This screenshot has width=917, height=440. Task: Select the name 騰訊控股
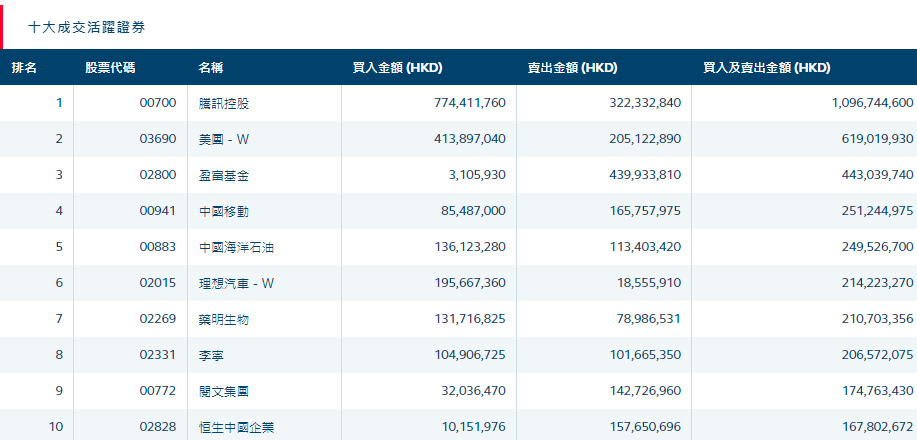pos(224,104)
